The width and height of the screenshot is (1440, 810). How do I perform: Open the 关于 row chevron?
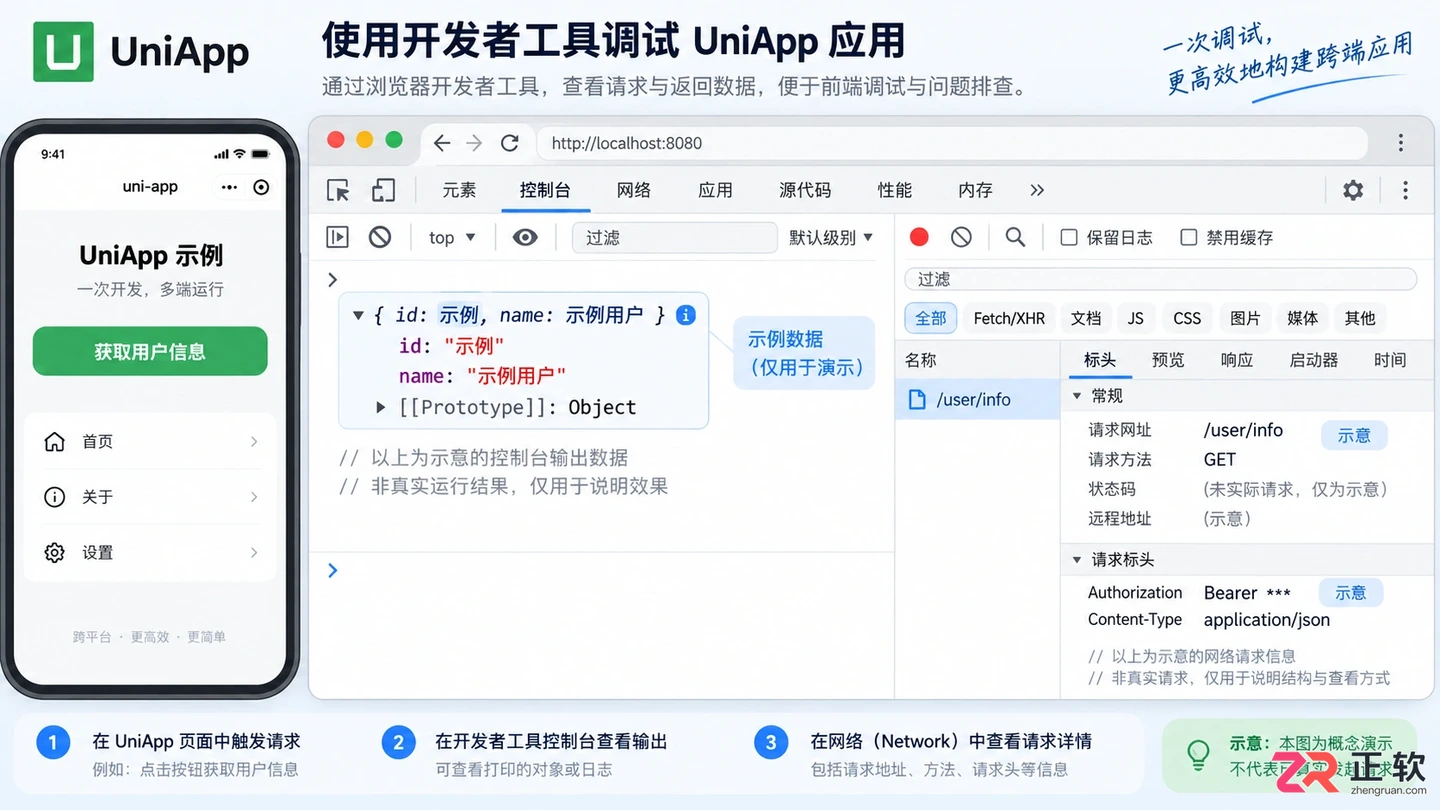click(x=254, y=497)
